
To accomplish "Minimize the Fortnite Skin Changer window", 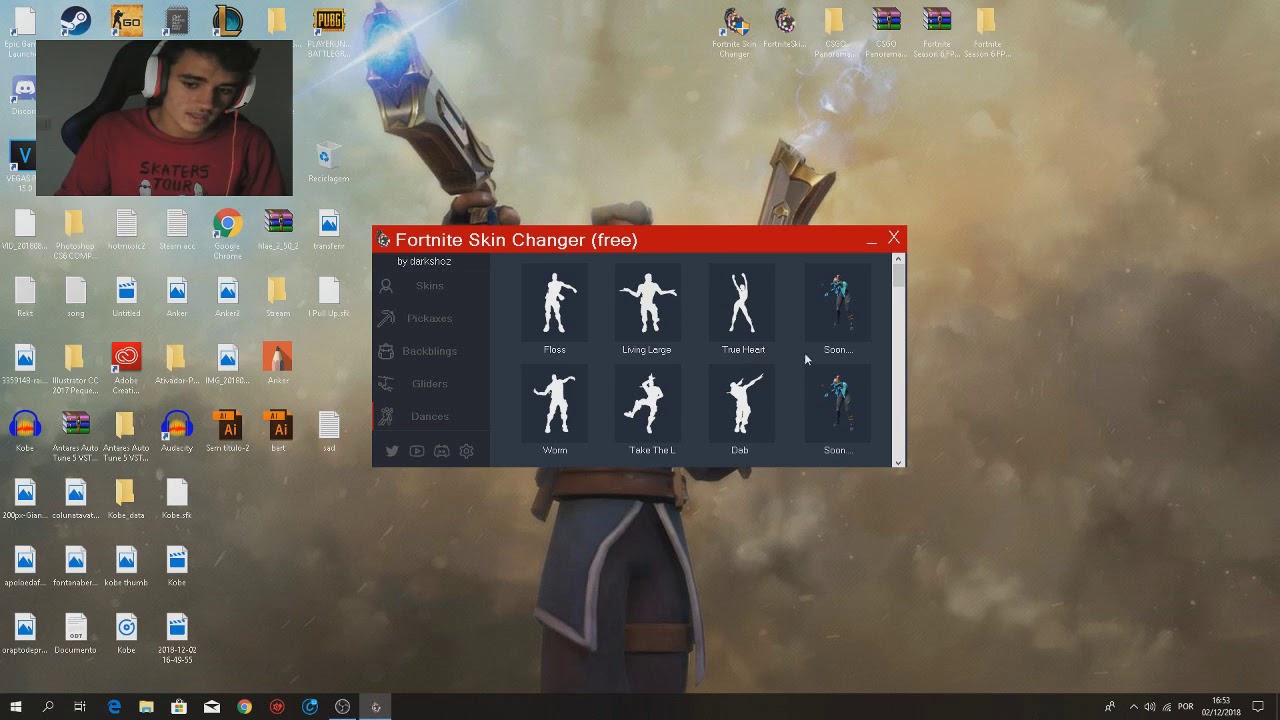I will tap(871, 239).
